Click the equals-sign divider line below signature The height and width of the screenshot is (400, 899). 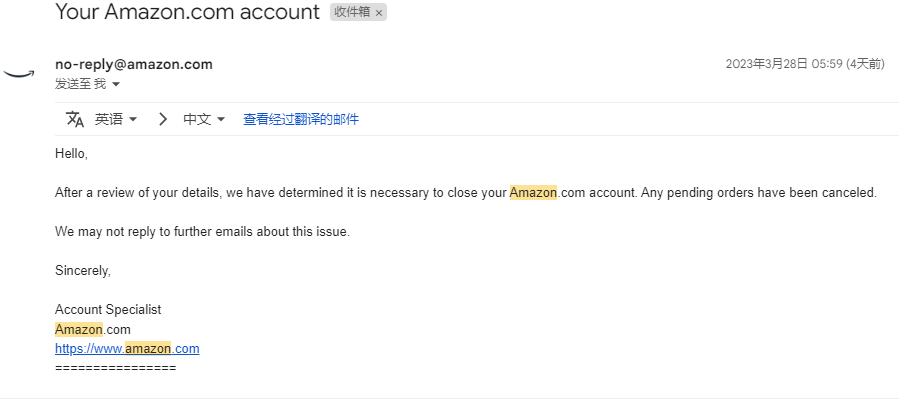[115, 368]
